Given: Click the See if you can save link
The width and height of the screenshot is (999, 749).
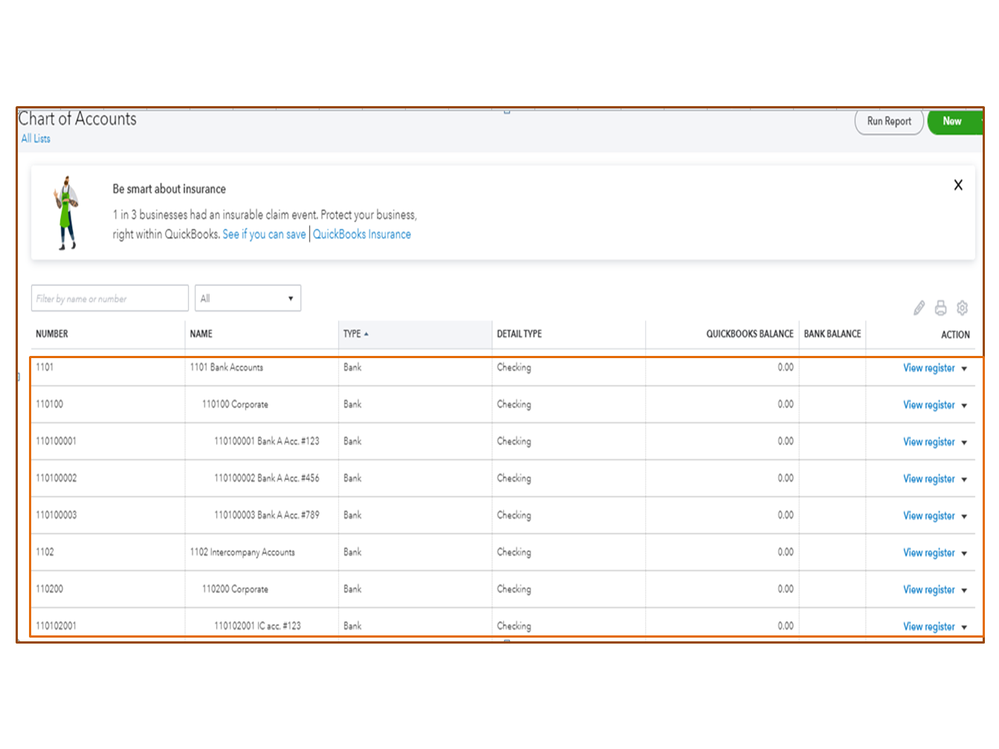Looking at the screenshot, I should 264,235.
